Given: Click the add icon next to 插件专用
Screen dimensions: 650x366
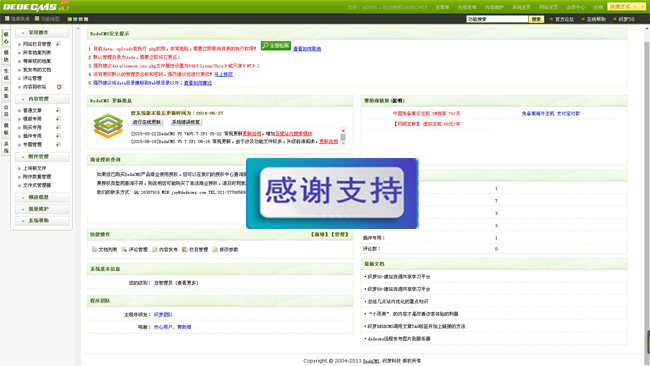Looking at the screenshot, I should click(x=58, y=136).
